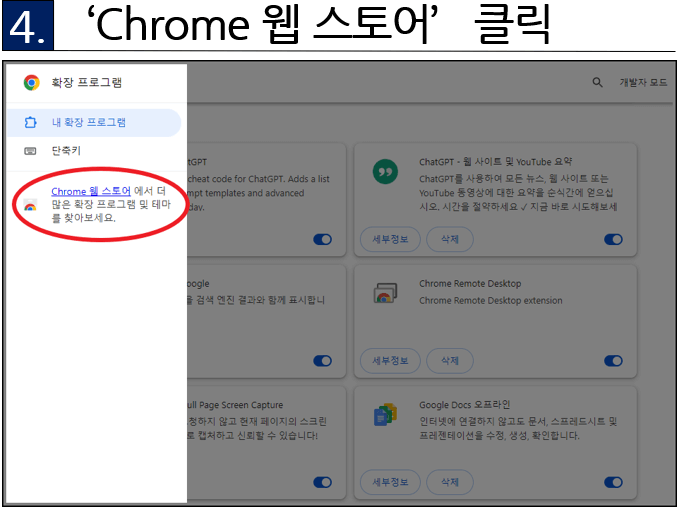Toggle the 검색 엔진 결과 extension switch
Viewport: 678px width, 509px height.
323,361
